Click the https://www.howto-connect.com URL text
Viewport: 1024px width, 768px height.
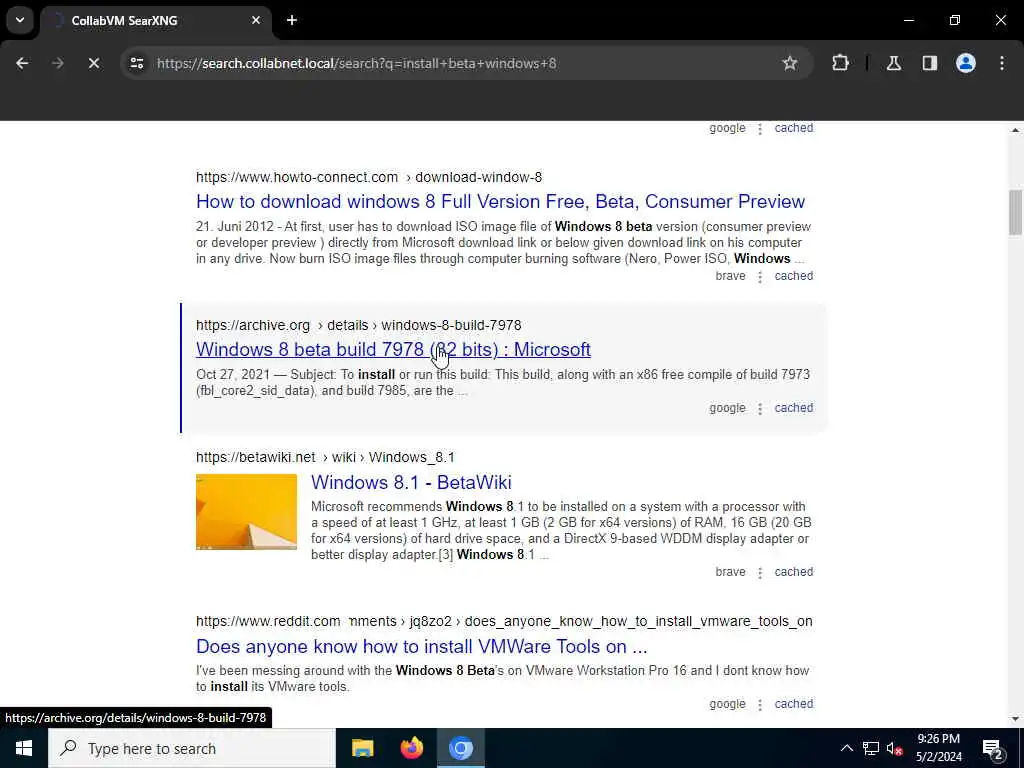click(296, 177)
